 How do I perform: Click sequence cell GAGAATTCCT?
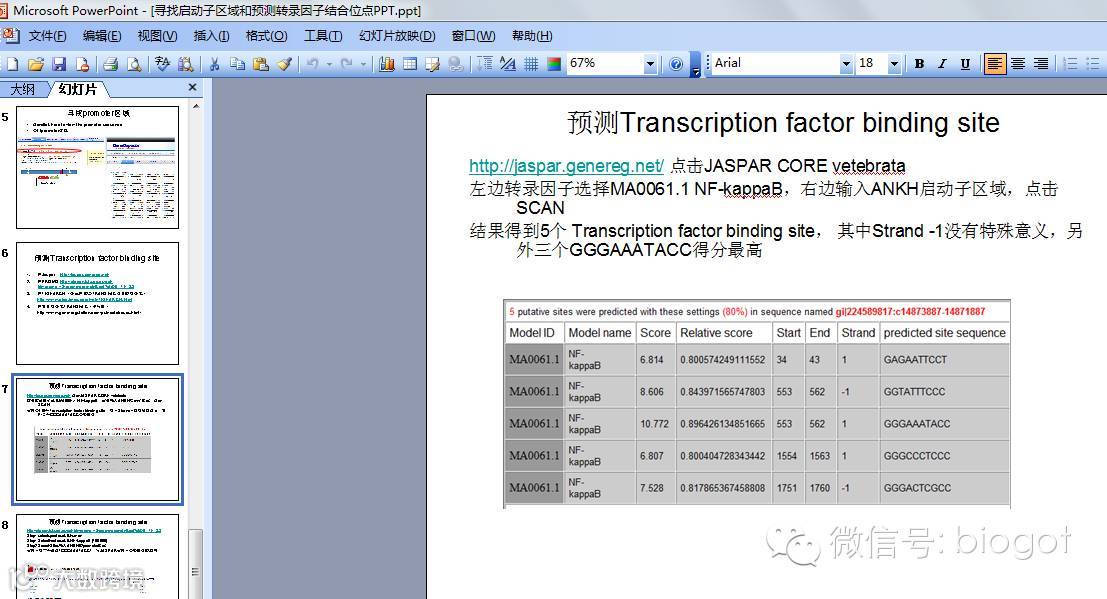945,360
